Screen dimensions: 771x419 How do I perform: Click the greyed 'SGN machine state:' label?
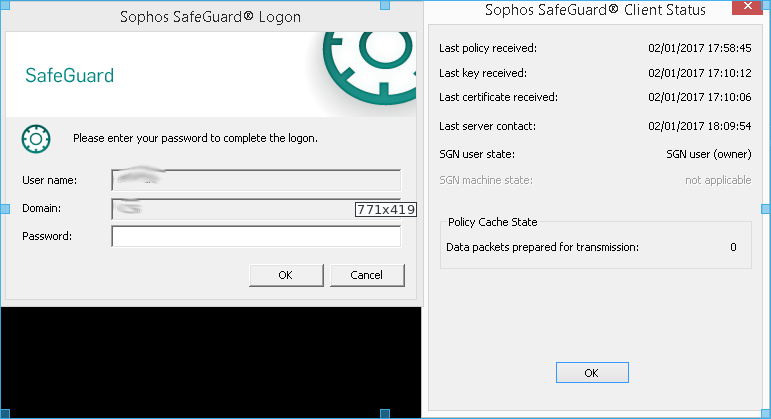(486, 180)
